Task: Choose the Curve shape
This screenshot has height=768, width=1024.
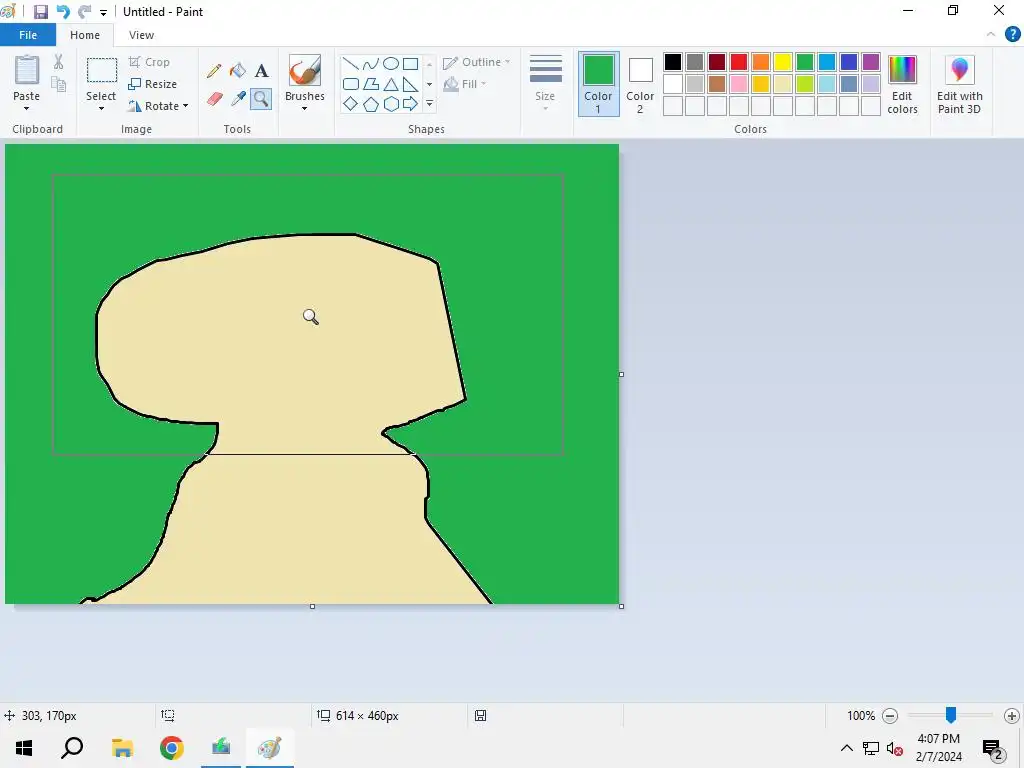Action: point(370,64)
